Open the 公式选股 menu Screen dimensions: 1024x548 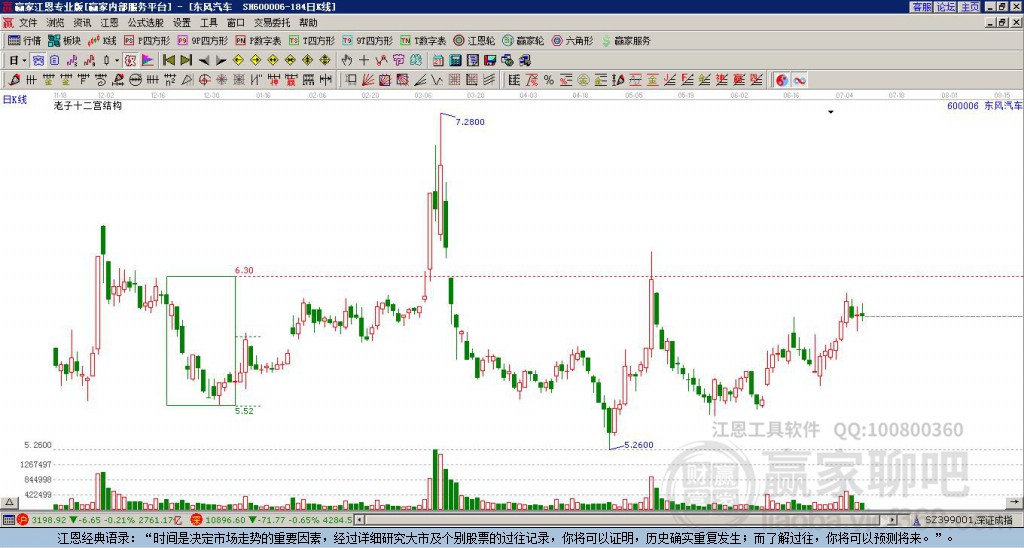pyautogui.click(x=146, y=23)
